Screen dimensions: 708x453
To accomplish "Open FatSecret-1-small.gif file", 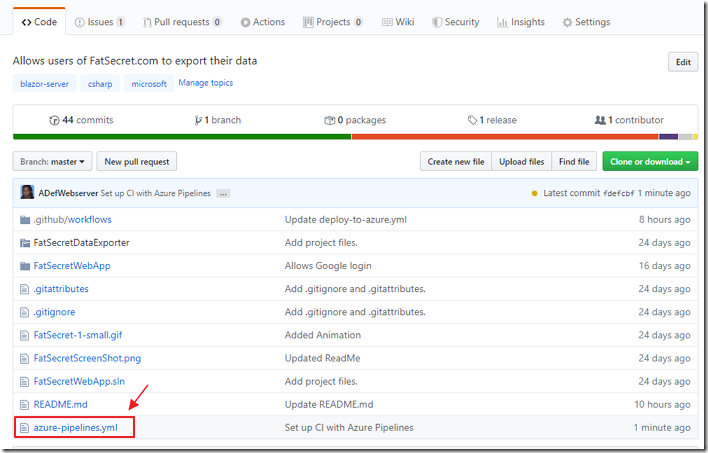I will coord(78,335).
